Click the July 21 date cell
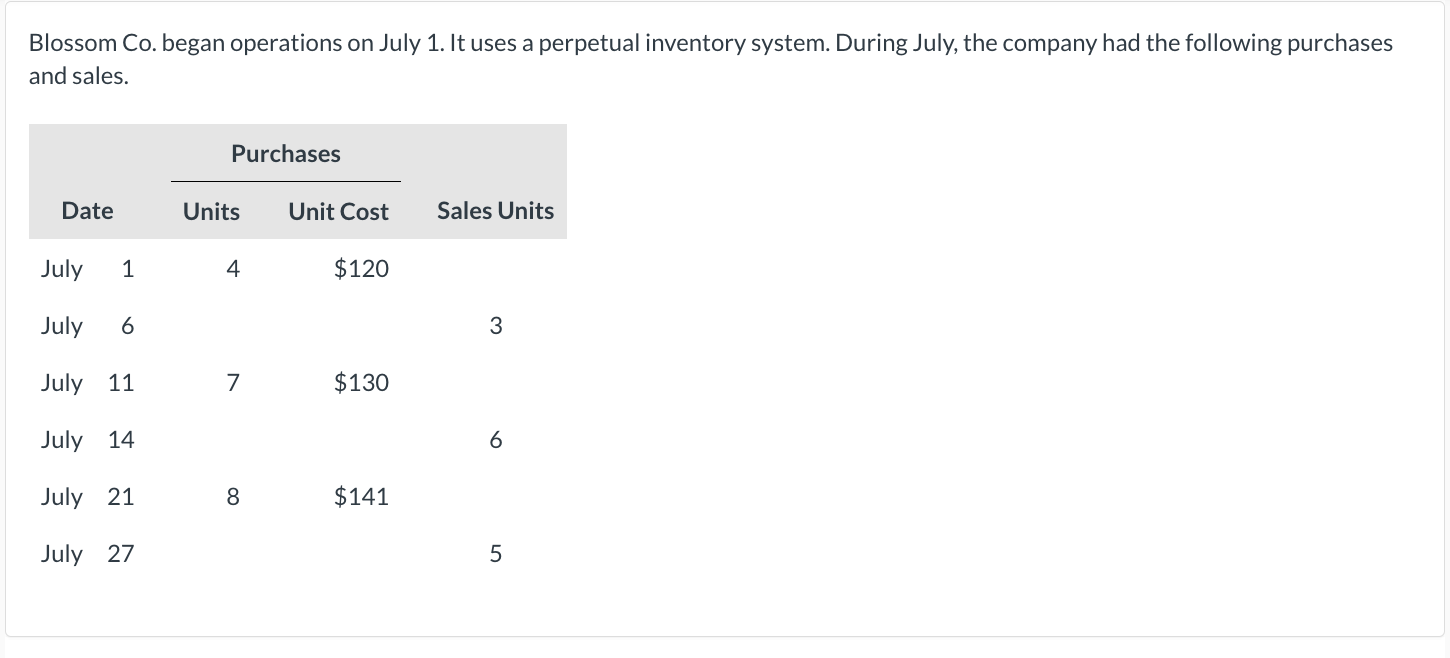 point(87,497)
